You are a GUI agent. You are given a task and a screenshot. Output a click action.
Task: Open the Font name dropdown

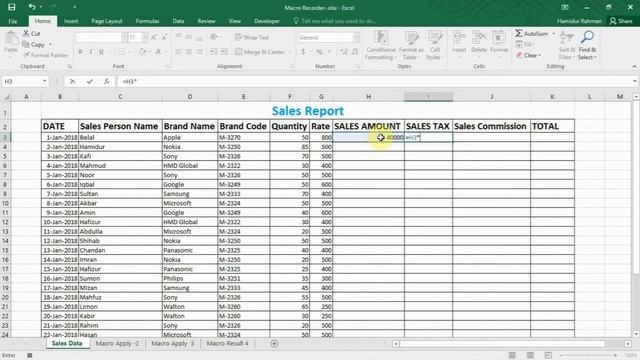[x=124, y=38]
